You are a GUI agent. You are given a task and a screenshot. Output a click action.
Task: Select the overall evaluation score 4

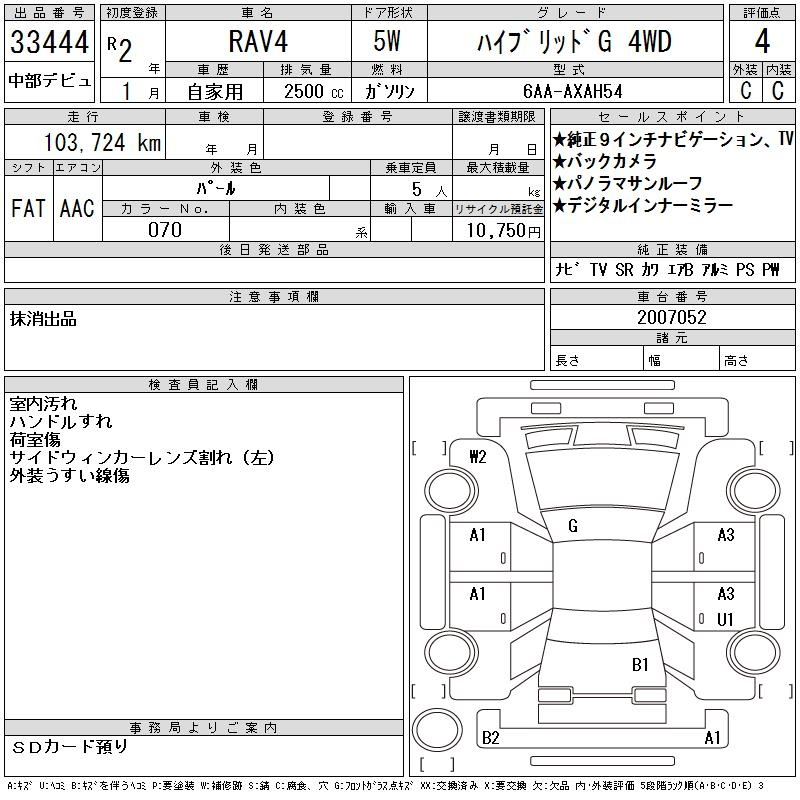pyautogui.click(x=761, y=43)
